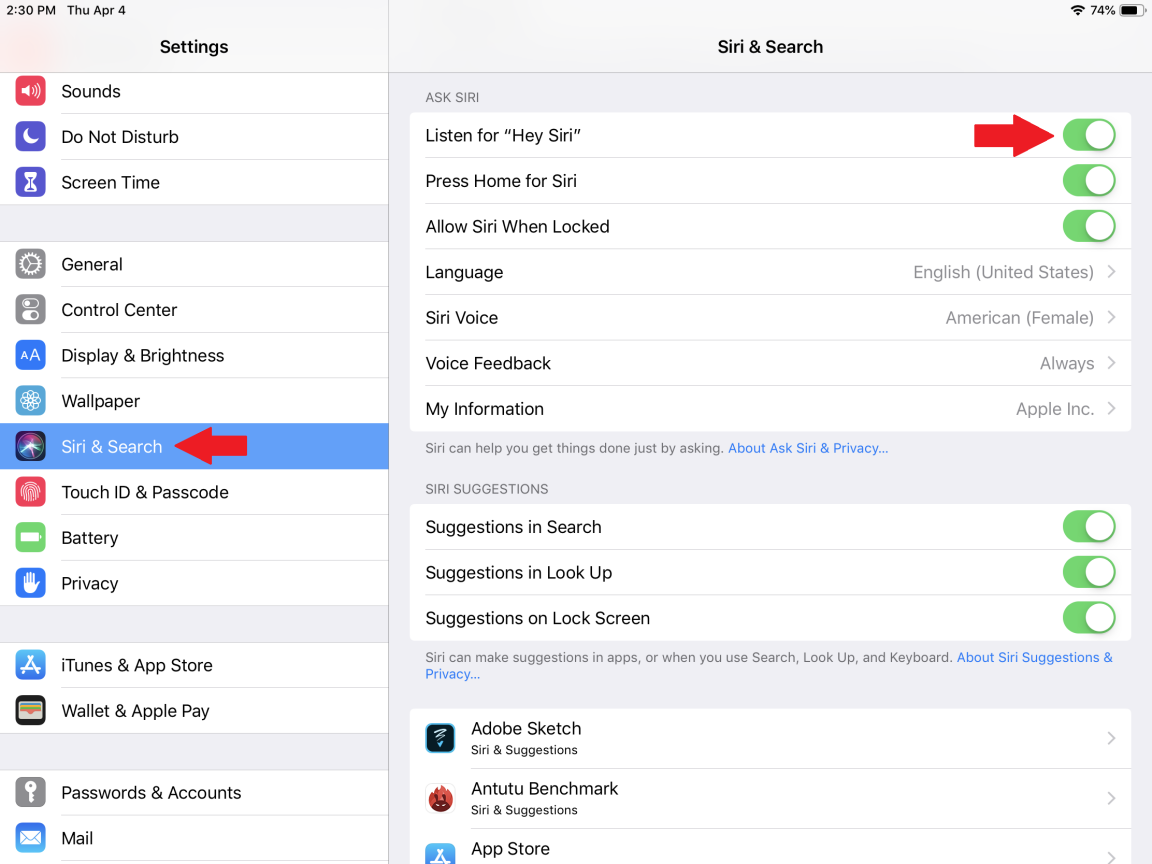The image size is (1152, 864).
Task: Open About Siri Suggestions & Privacy link
Action: [1033, 658]
